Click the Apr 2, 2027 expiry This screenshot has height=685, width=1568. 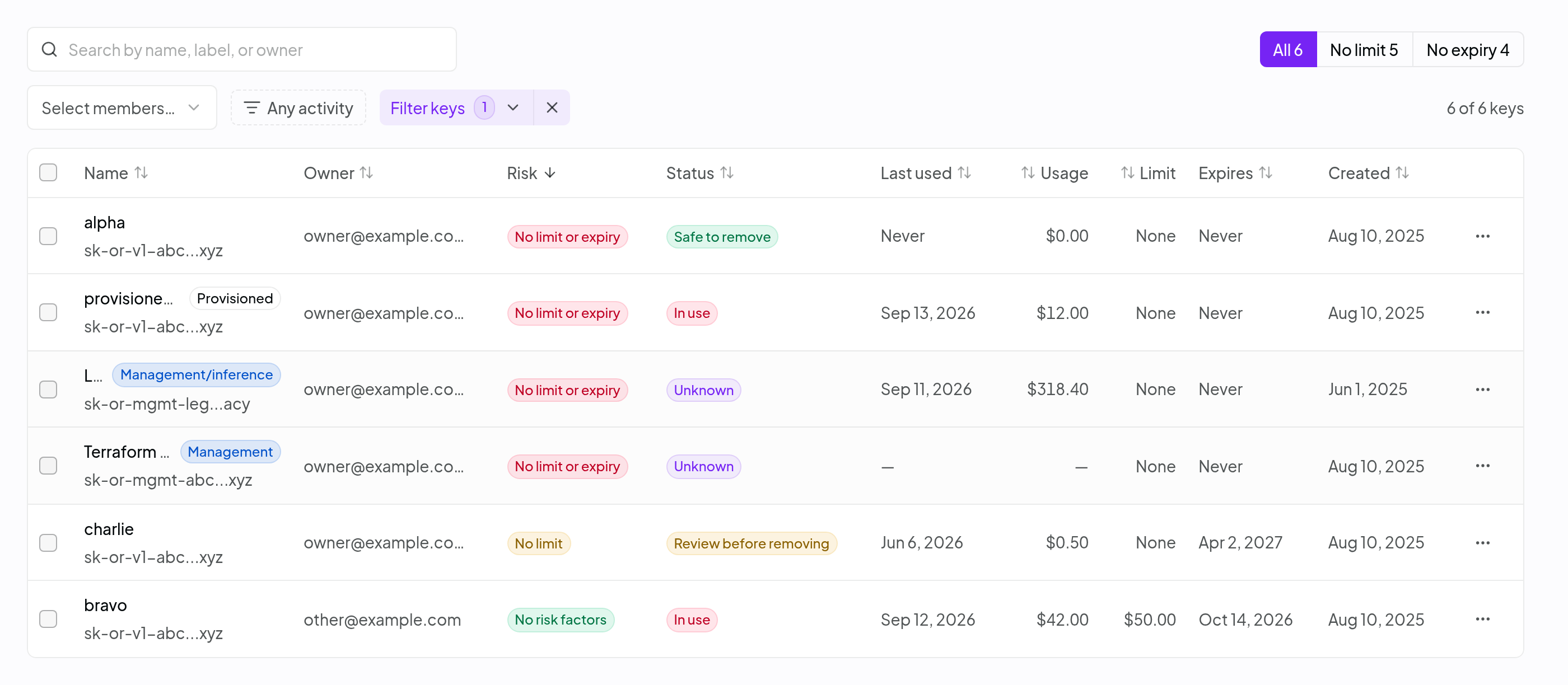1240,543
